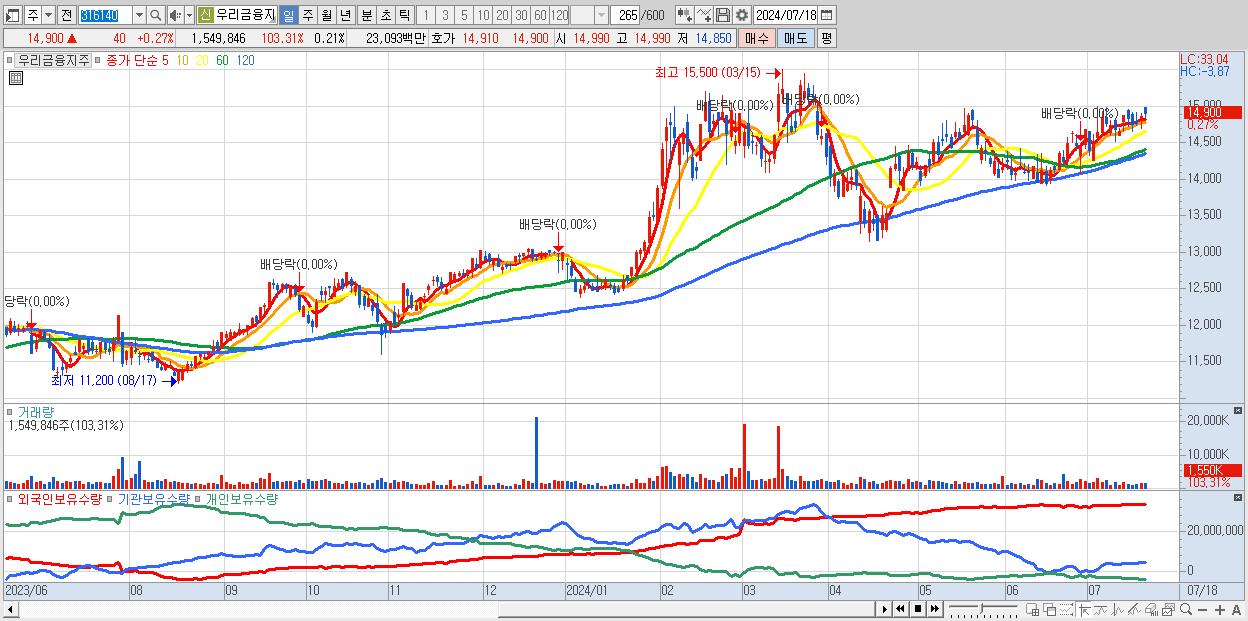The height and width of the screenshot is (621, 1248).
Task: Click the green 신 badge icon
Action: [206, 15]
